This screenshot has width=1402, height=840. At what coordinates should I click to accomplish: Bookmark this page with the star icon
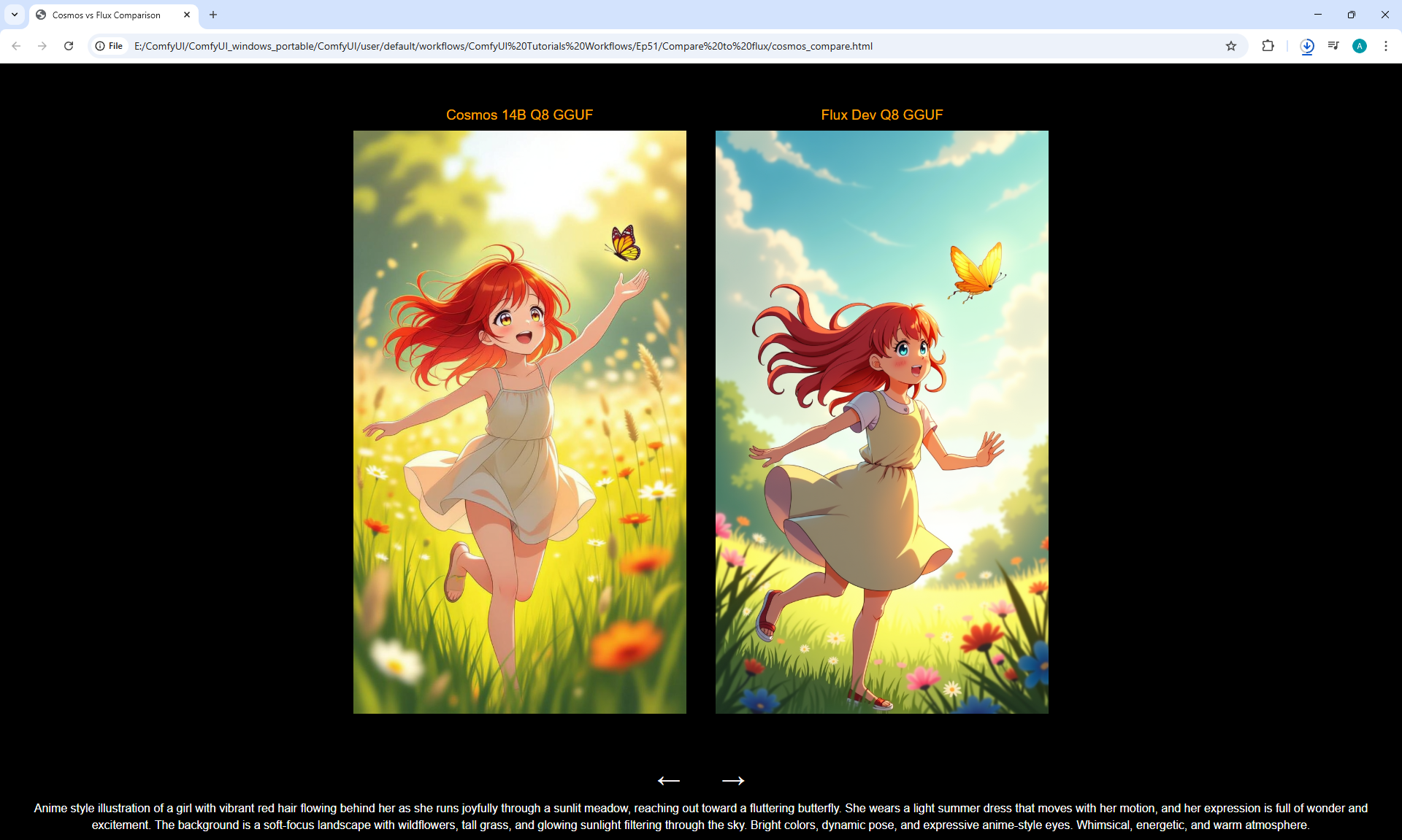click(x=1231, y=46)
